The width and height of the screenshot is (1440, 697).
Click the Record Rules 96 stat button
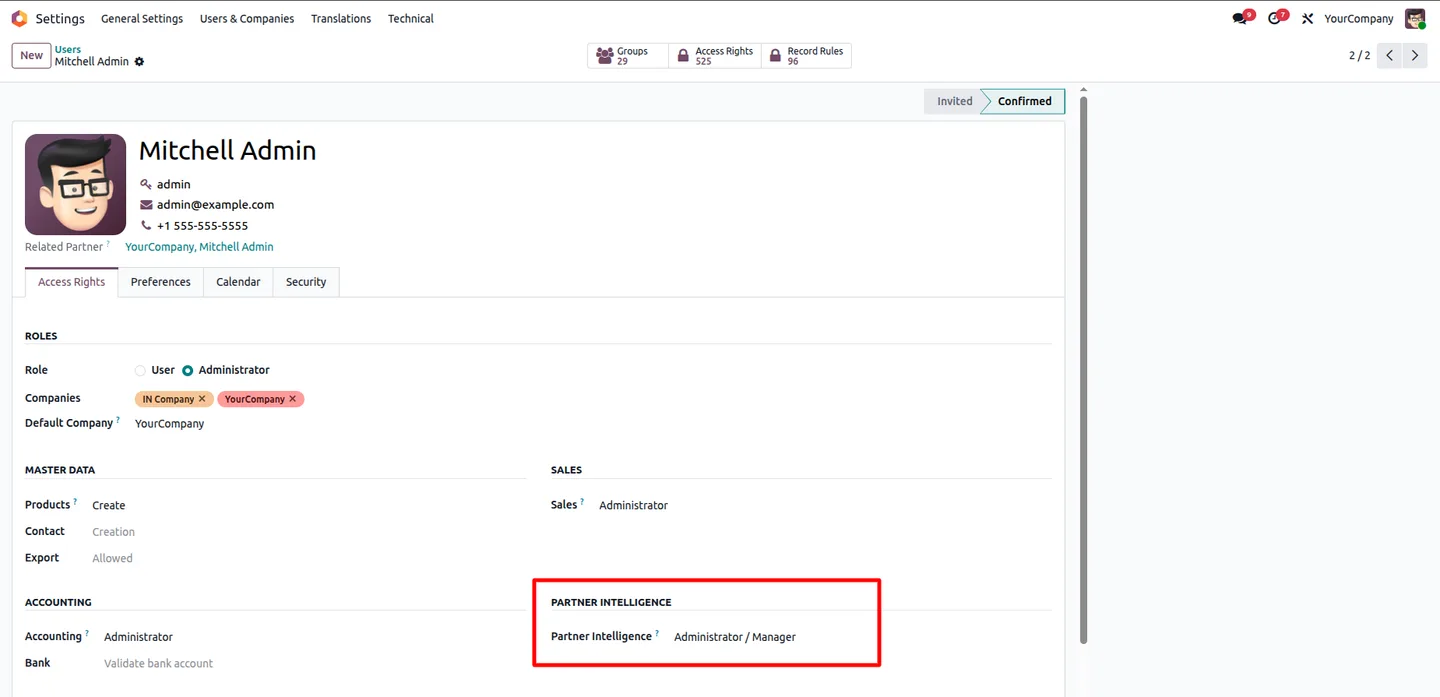point(807,56)
